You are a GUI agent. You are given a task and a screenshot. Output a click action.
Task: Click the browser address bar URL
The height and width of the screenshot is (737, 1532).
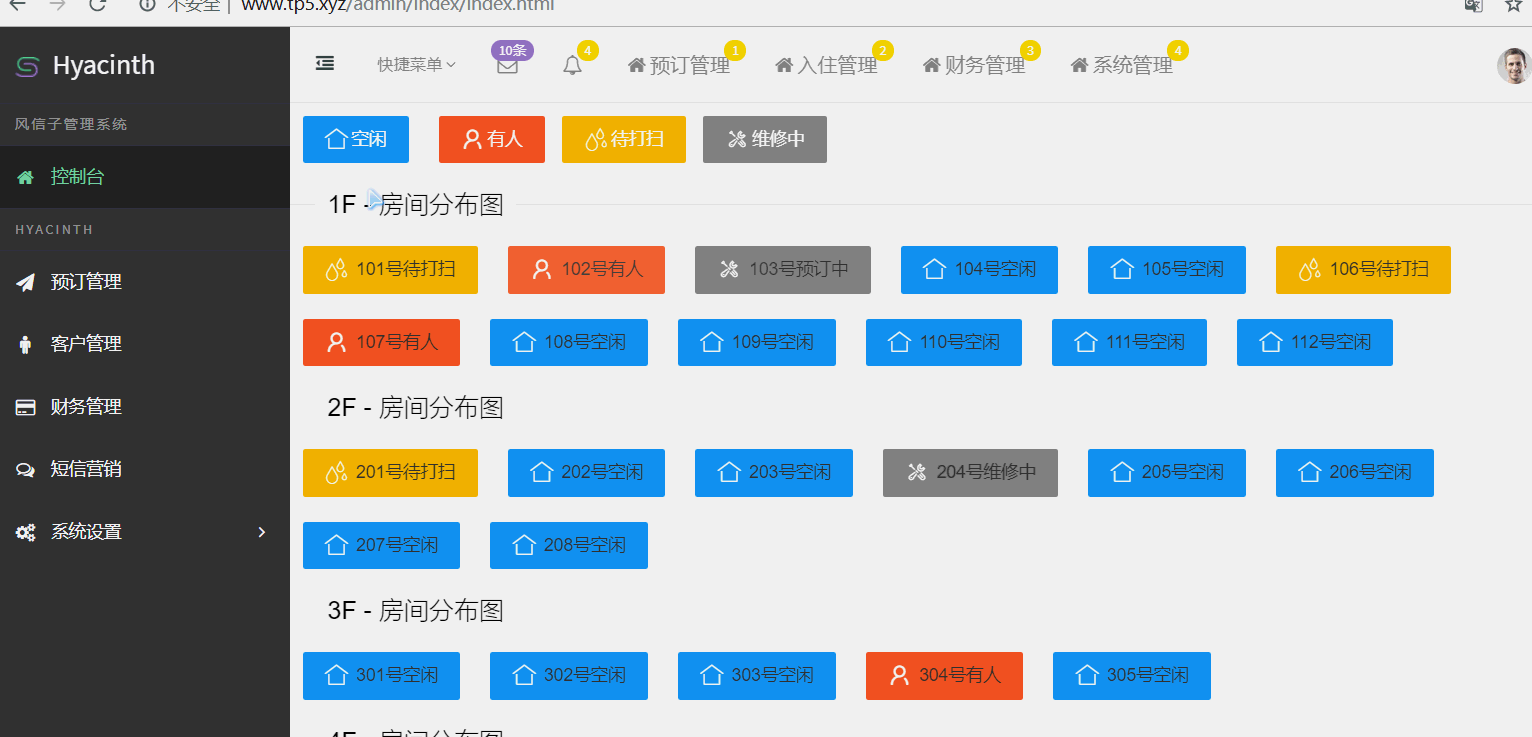[x=397, y=6]
